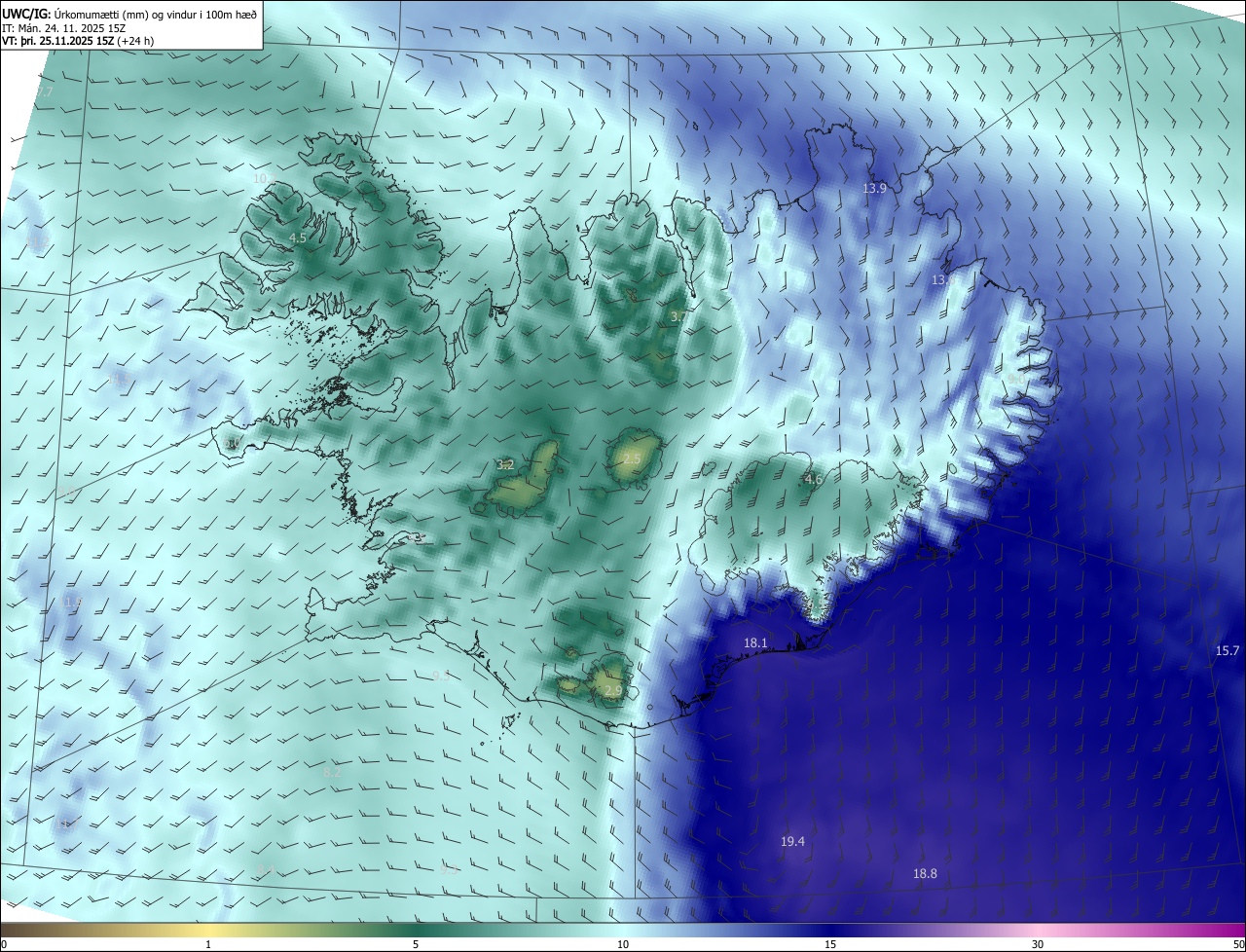Click the 7.7 value label
The width and height of the screenshot is (1246, 952).
[x=45, y=92]
